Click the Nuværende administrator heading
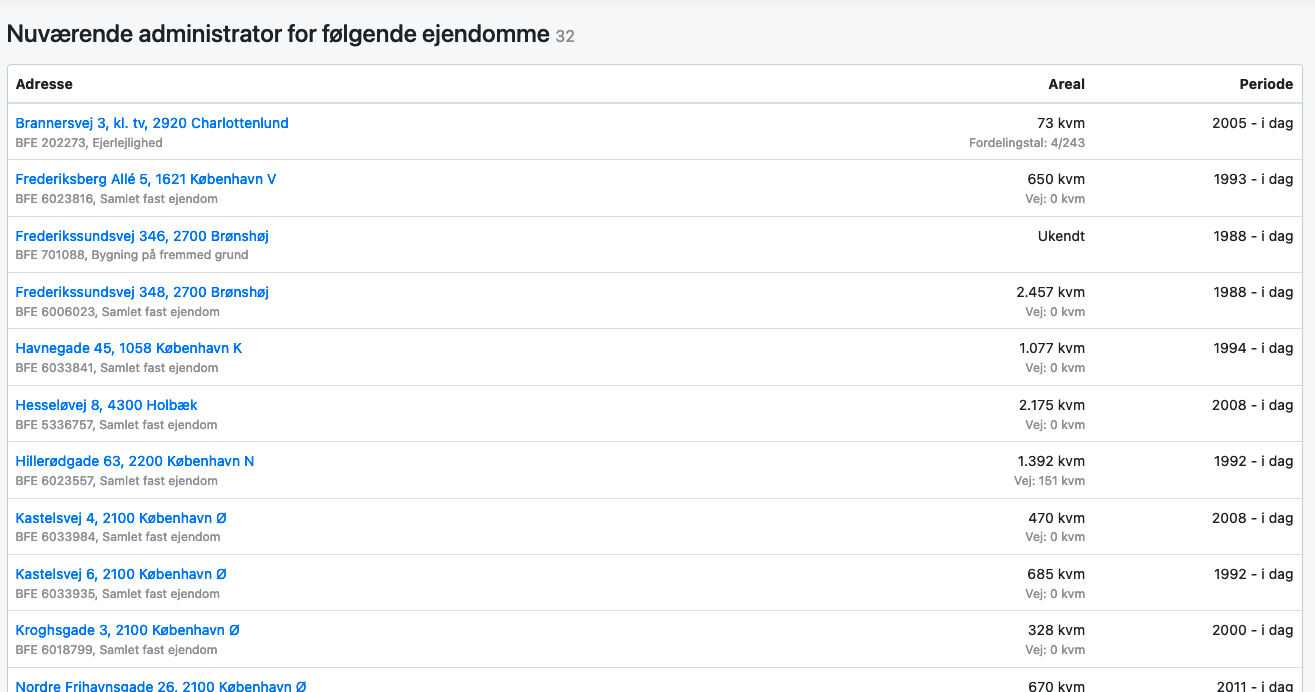1315x692 pixels. point(278,34)
